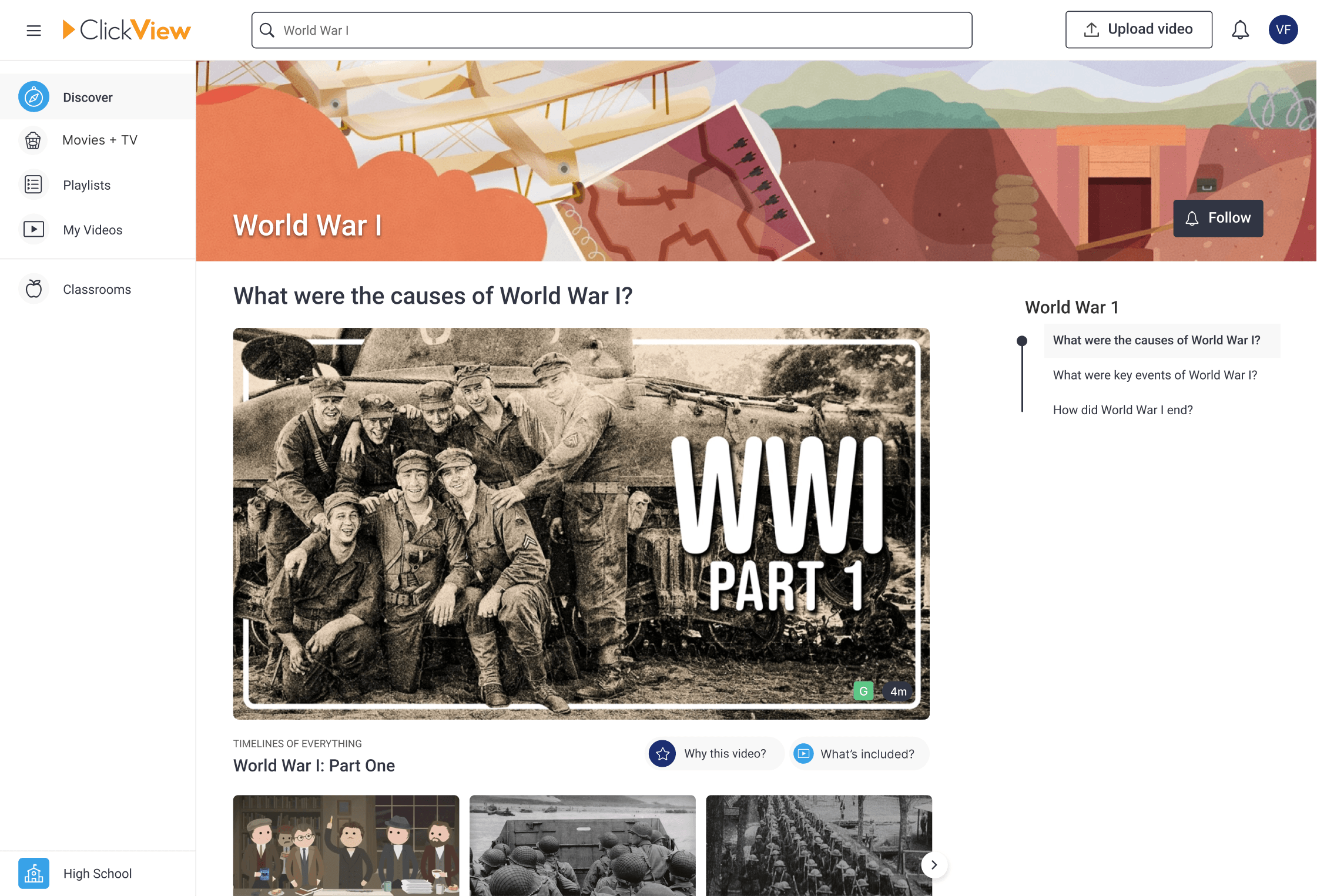Viewport: 1317px width, 896px height.
Task: Open My Videos in the sidebar
Action: pos(98,229)
